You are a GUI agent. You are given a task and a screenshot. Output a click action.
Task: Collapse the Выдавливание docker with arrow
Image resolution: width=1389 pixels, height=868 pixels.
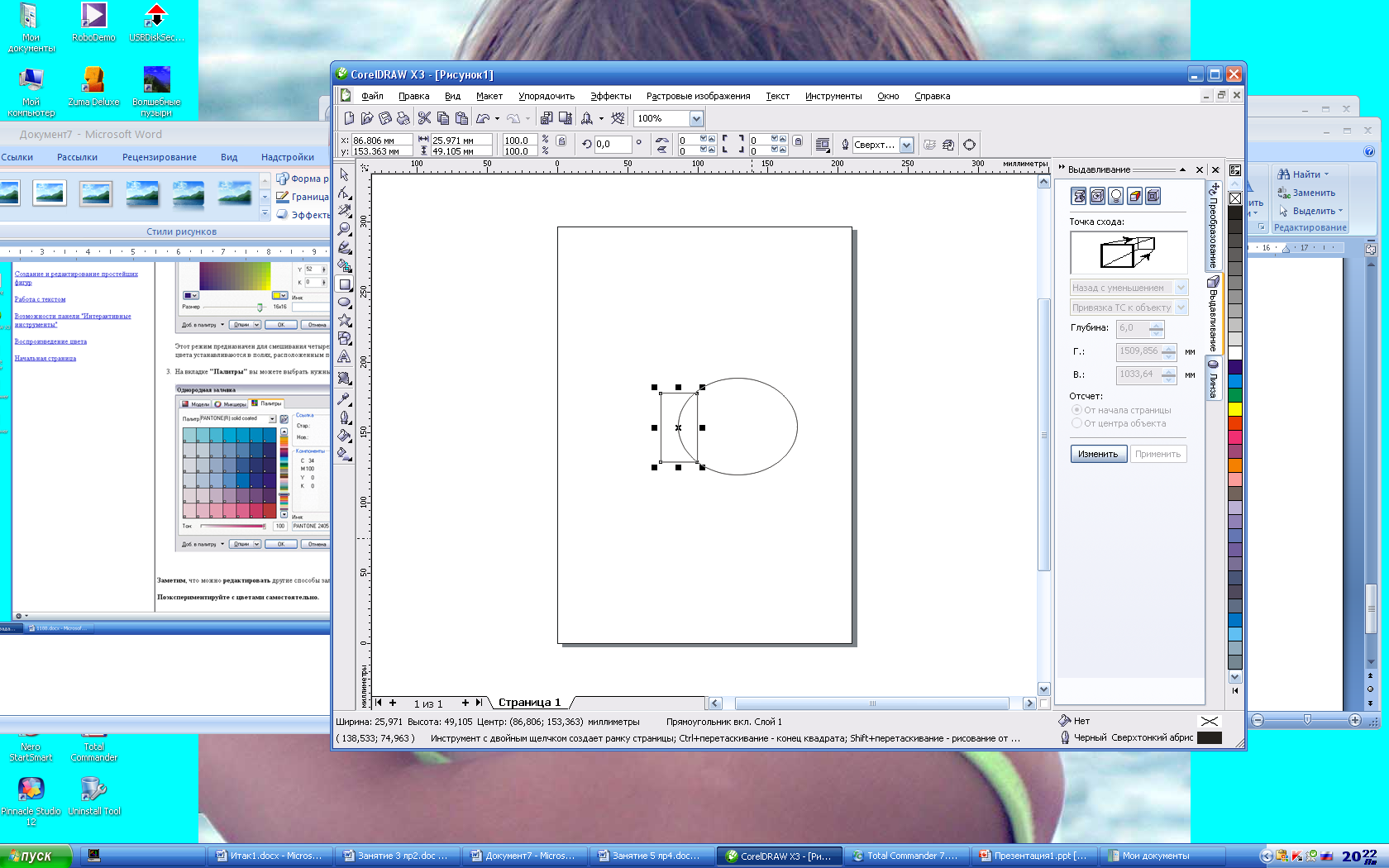pyautogui.click(x=1183, y=169)
